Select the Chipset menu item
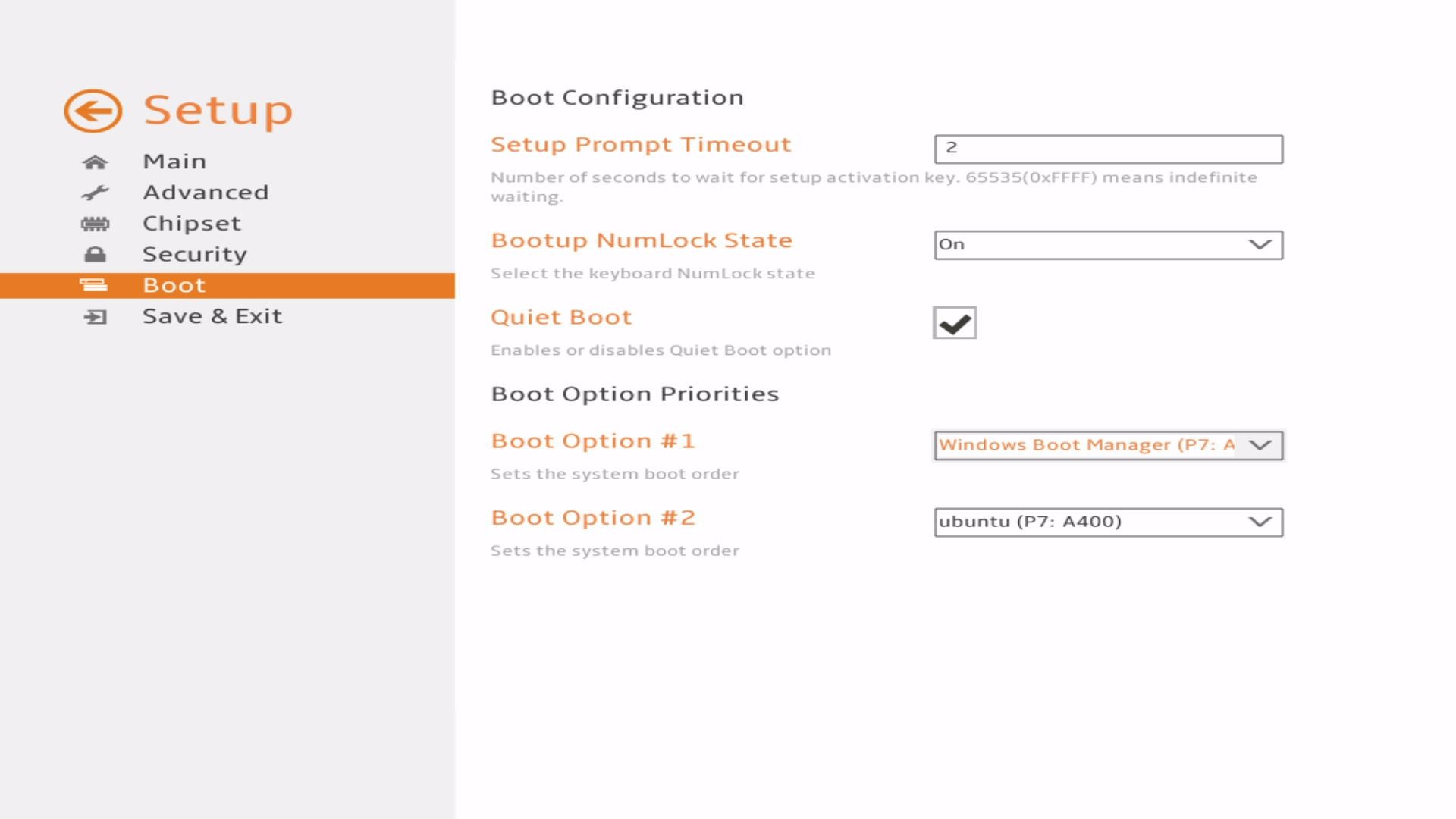 (192, 224)
